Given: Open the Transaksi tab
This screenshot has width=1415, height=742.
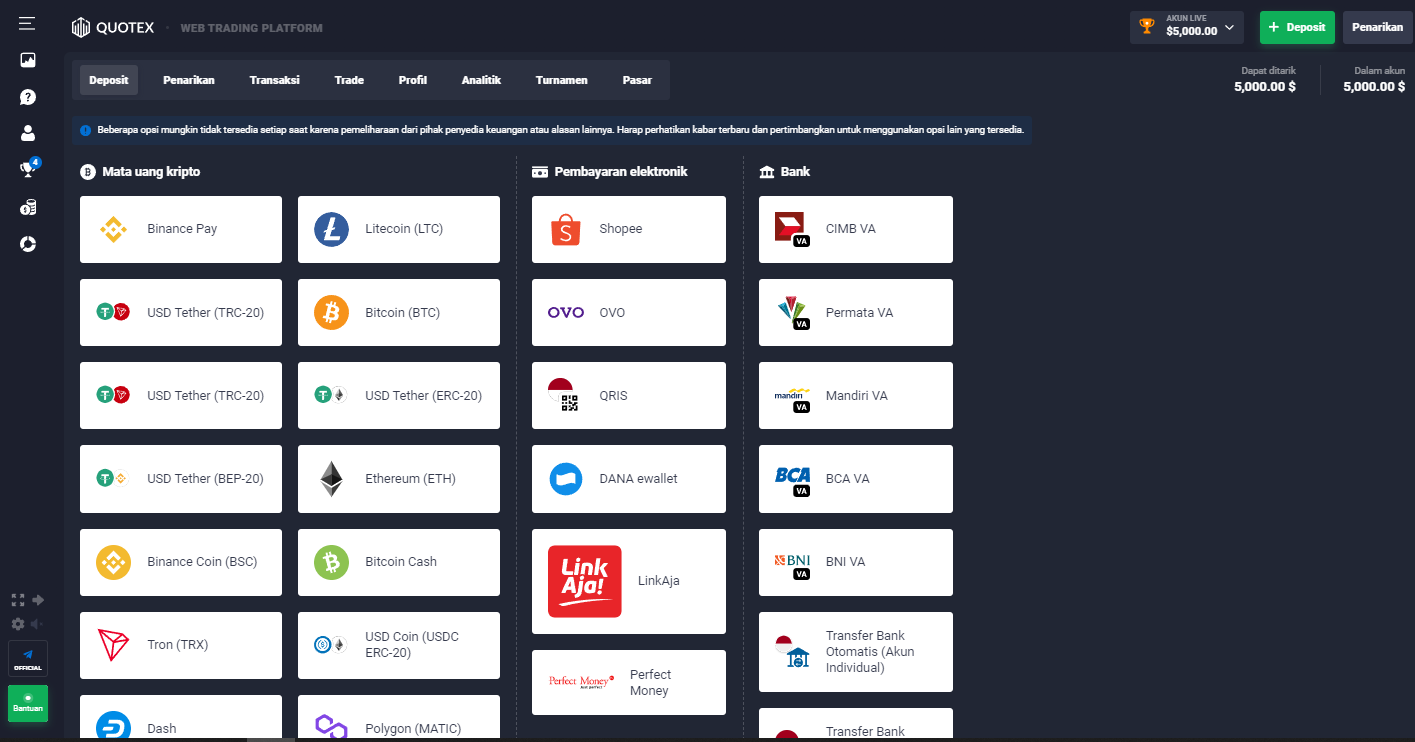Looking at the screenshot, I should click(275, 80).
